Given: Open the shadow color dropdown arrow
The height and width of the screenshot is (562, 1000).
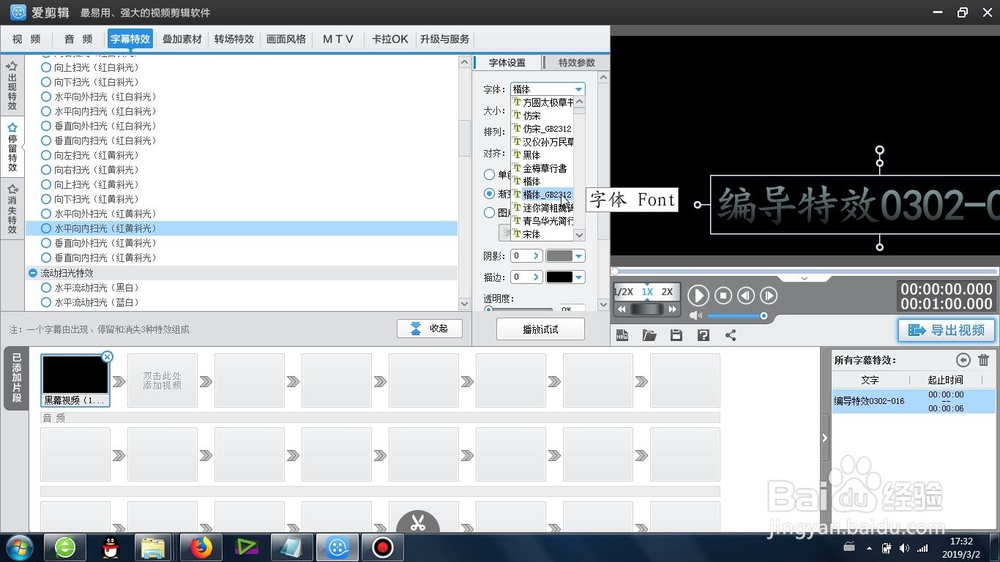Looking at the screenshot, I should 578,256.
